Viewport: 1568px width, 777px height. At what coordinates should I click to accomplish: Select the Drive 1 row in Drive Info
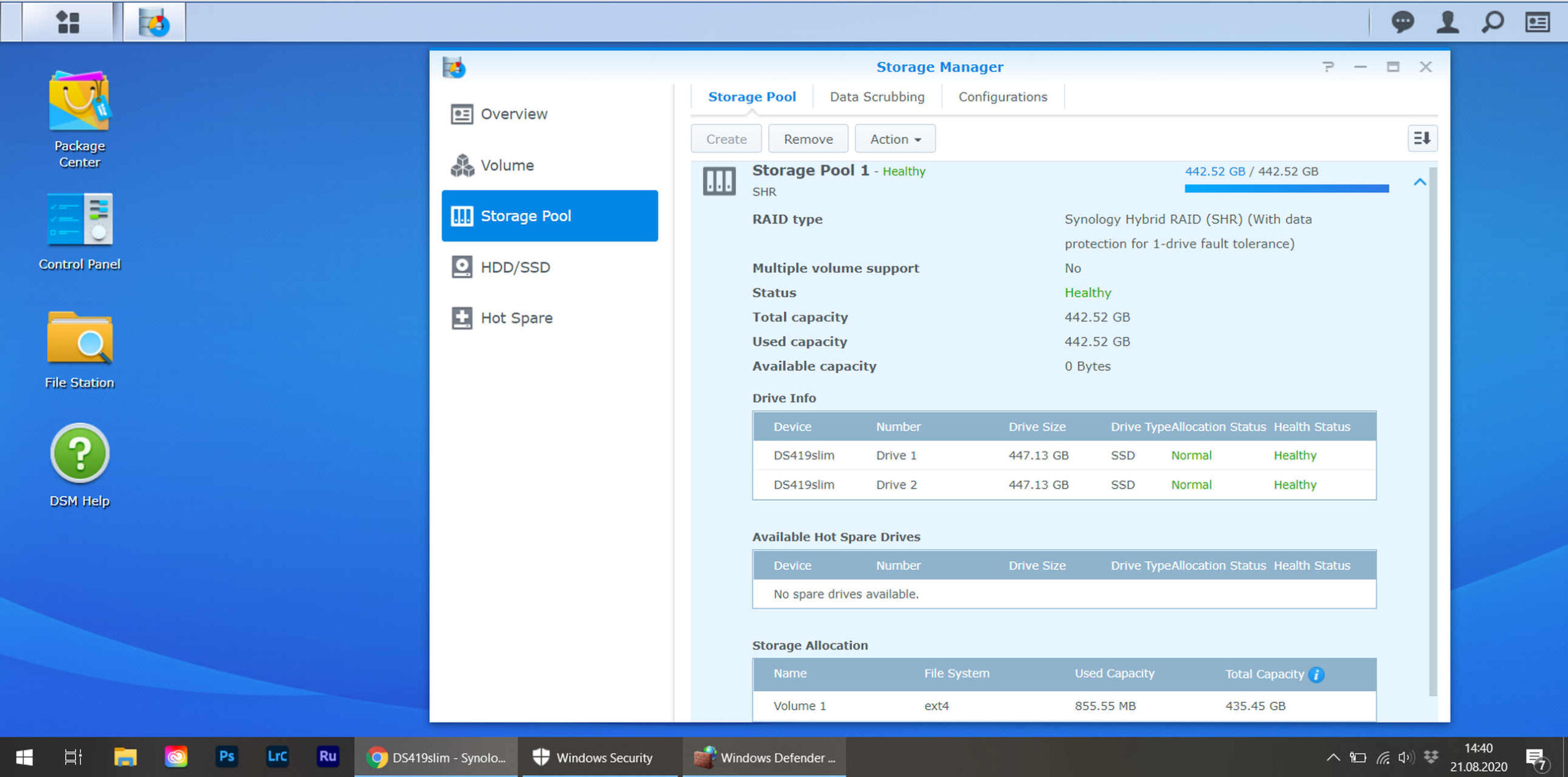tap(1064, 455)
